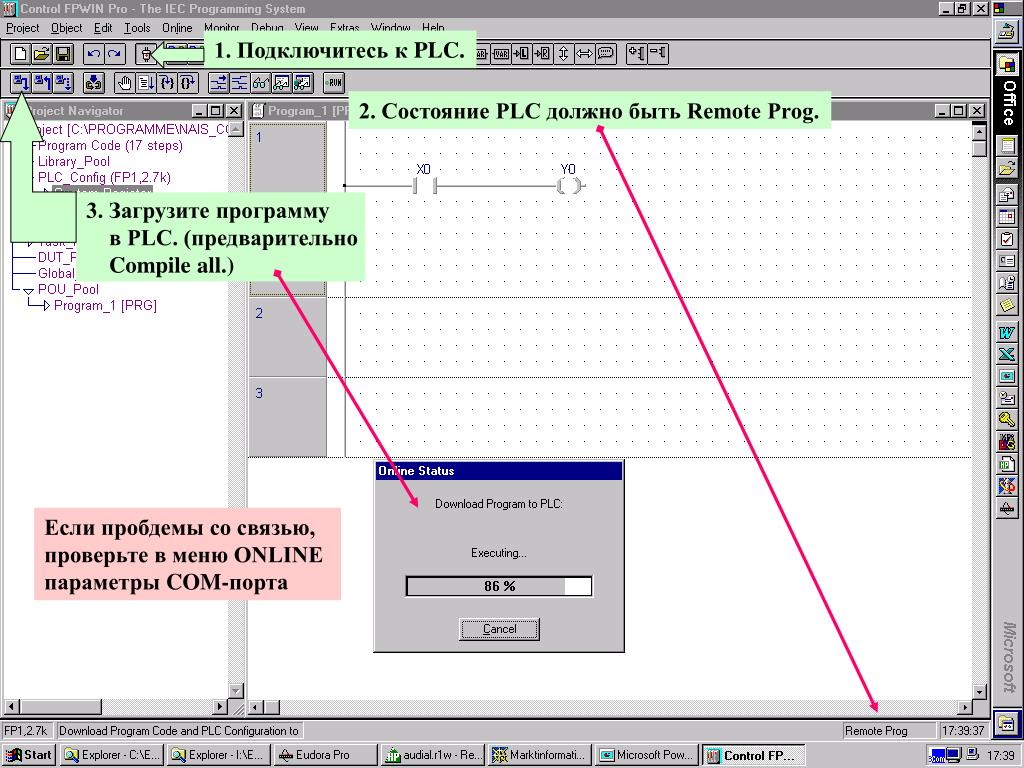1024x768 pixels.
Task: Select PLC_Config (FP1,2.7k) tree item
Action: point(104,178)
